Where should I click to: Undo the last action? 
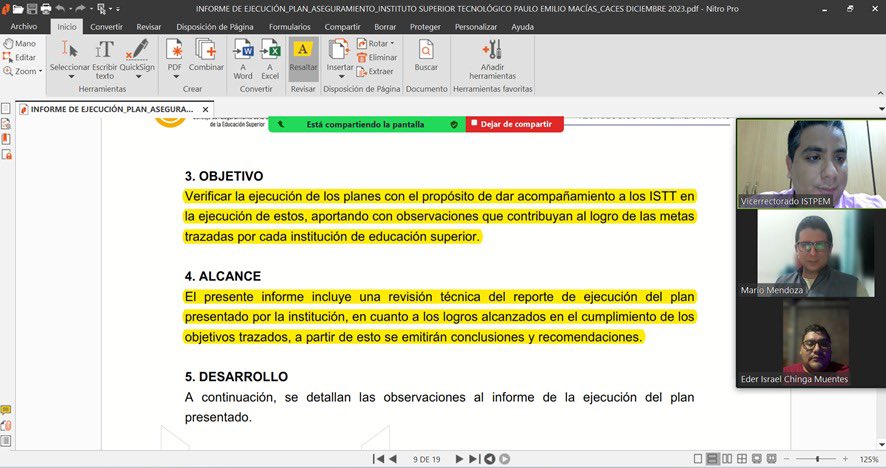click(60, 8)
